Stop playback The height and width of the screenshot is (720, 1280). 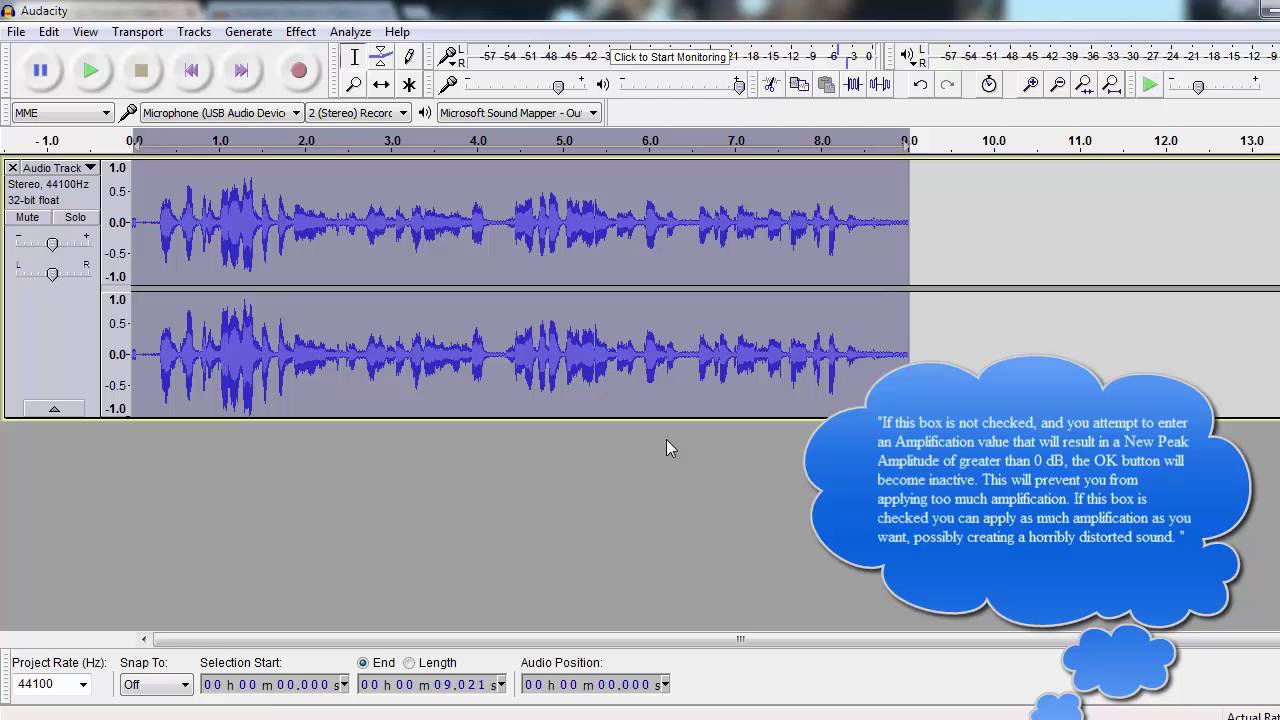[141, 70]
